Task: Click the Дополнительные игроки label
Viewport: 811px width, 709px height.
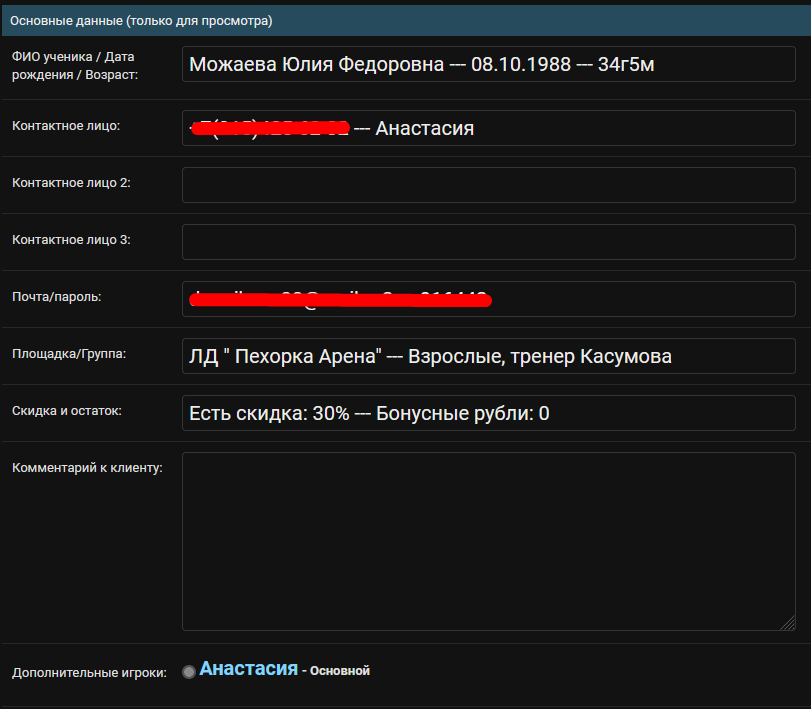Action: click(89, 673)
